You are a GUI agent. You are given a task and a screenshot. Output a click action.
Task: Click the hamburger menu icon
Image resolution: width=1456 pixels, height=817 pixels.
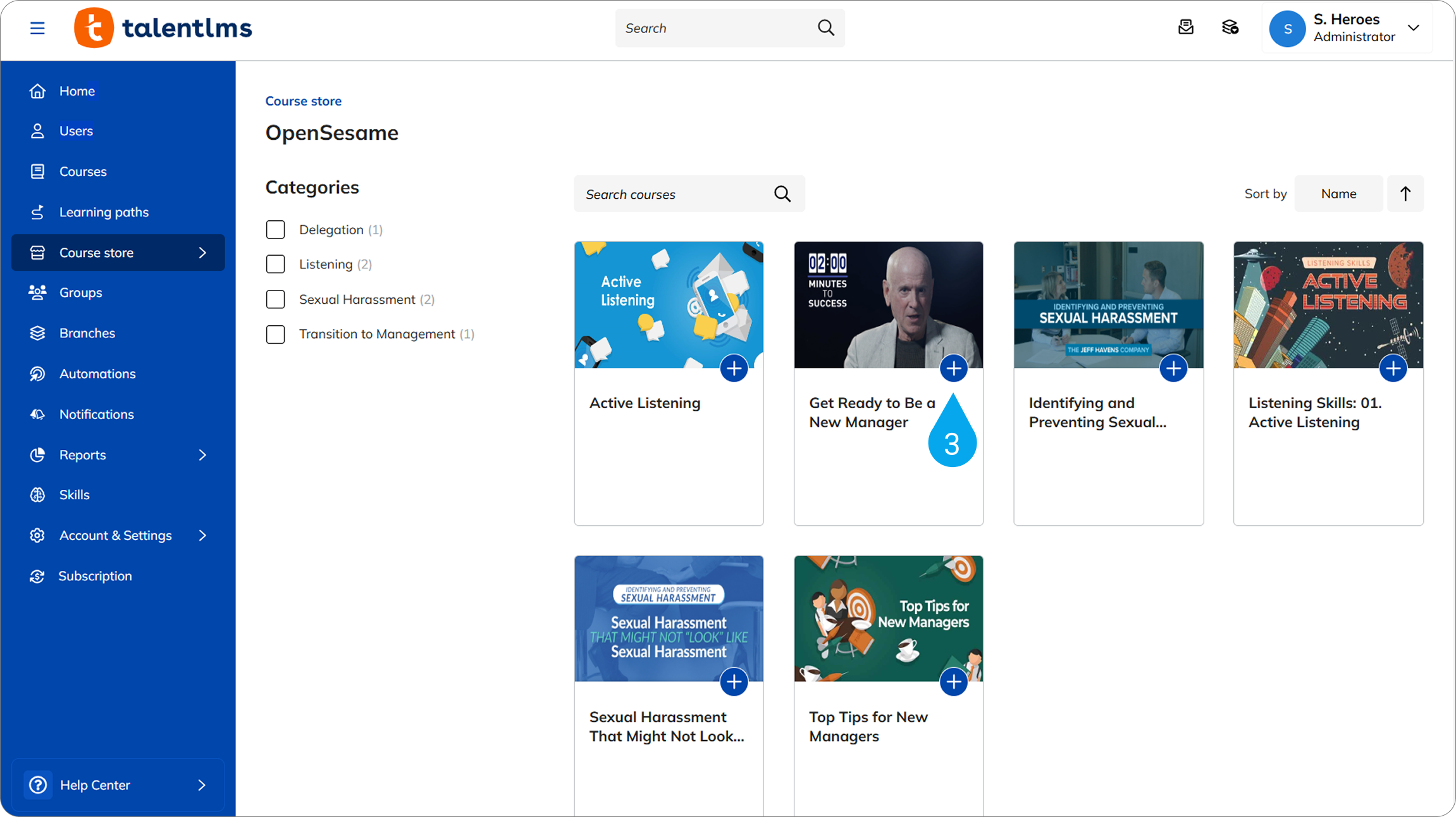[37, 28]
